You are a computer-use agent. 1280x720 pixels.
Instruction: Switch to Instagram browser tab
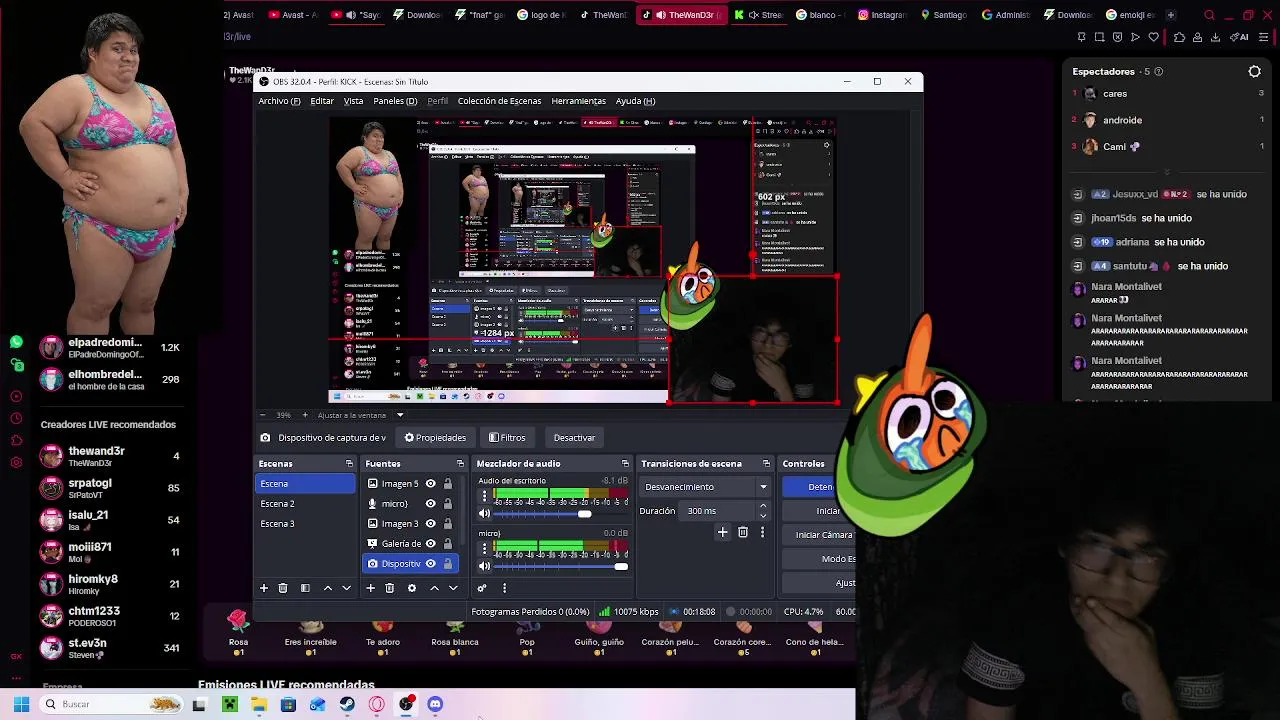[882, 15]
